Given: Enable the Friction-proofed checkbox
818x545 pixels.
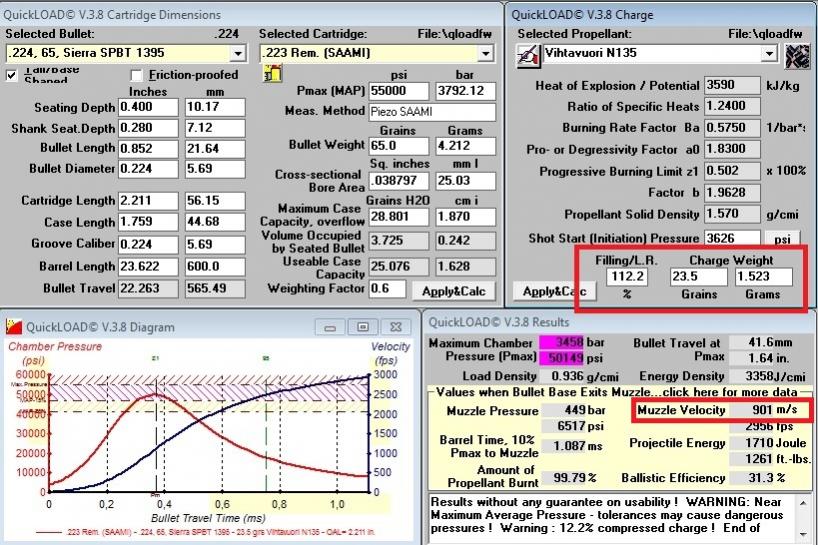Looking at the screenshot, I should pos(137,75).
